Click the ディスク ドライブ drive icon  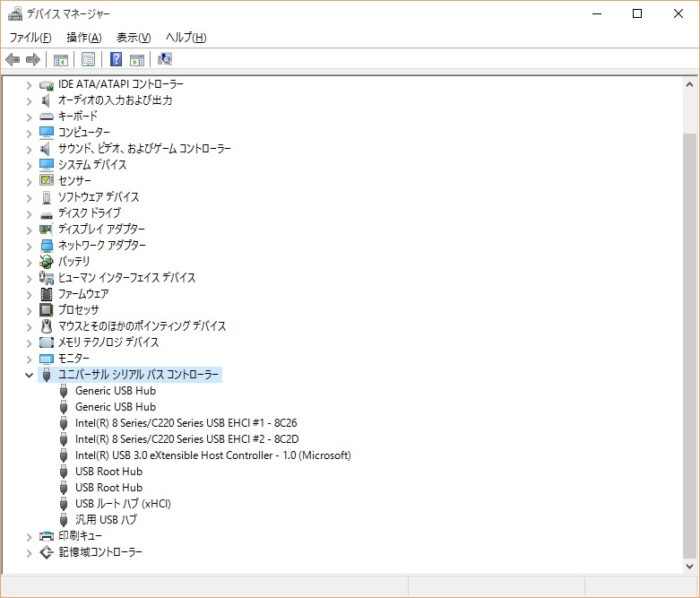tap(46, 216)
